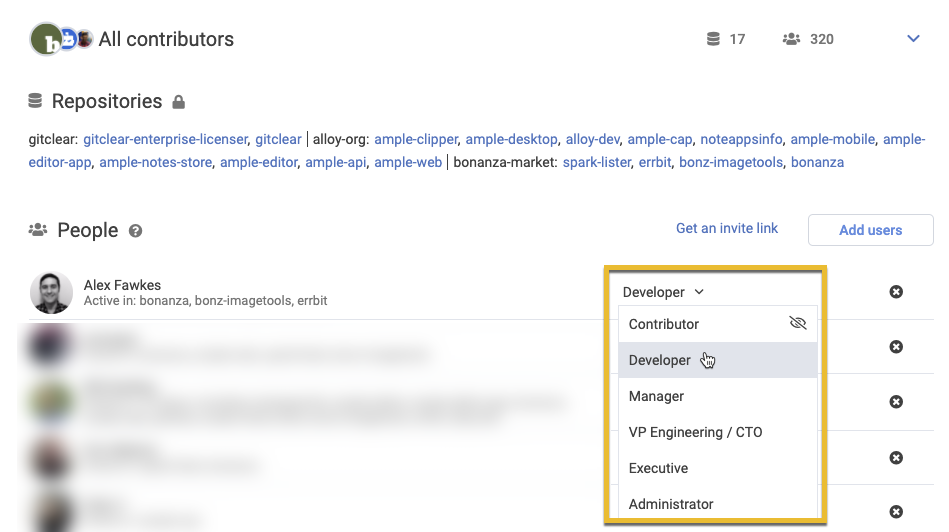The height and width of the screenshot is (532, 949).
Task: Click the repository count icon showing 17
Action: [x=713, y=39]
